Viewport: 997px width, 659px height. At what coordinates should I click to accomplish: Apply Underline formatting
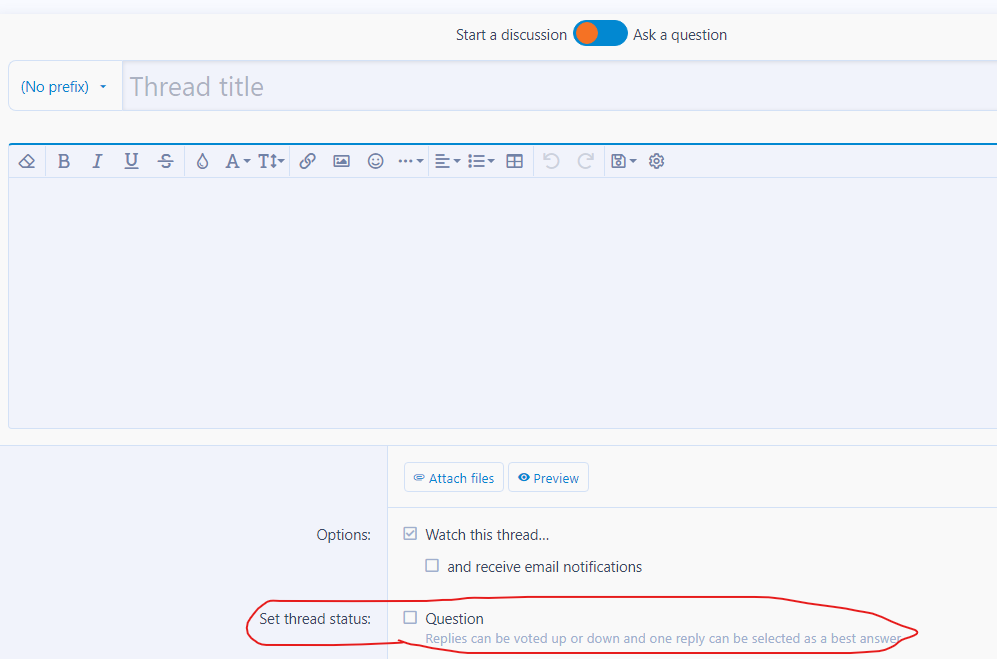coord(131,162)
